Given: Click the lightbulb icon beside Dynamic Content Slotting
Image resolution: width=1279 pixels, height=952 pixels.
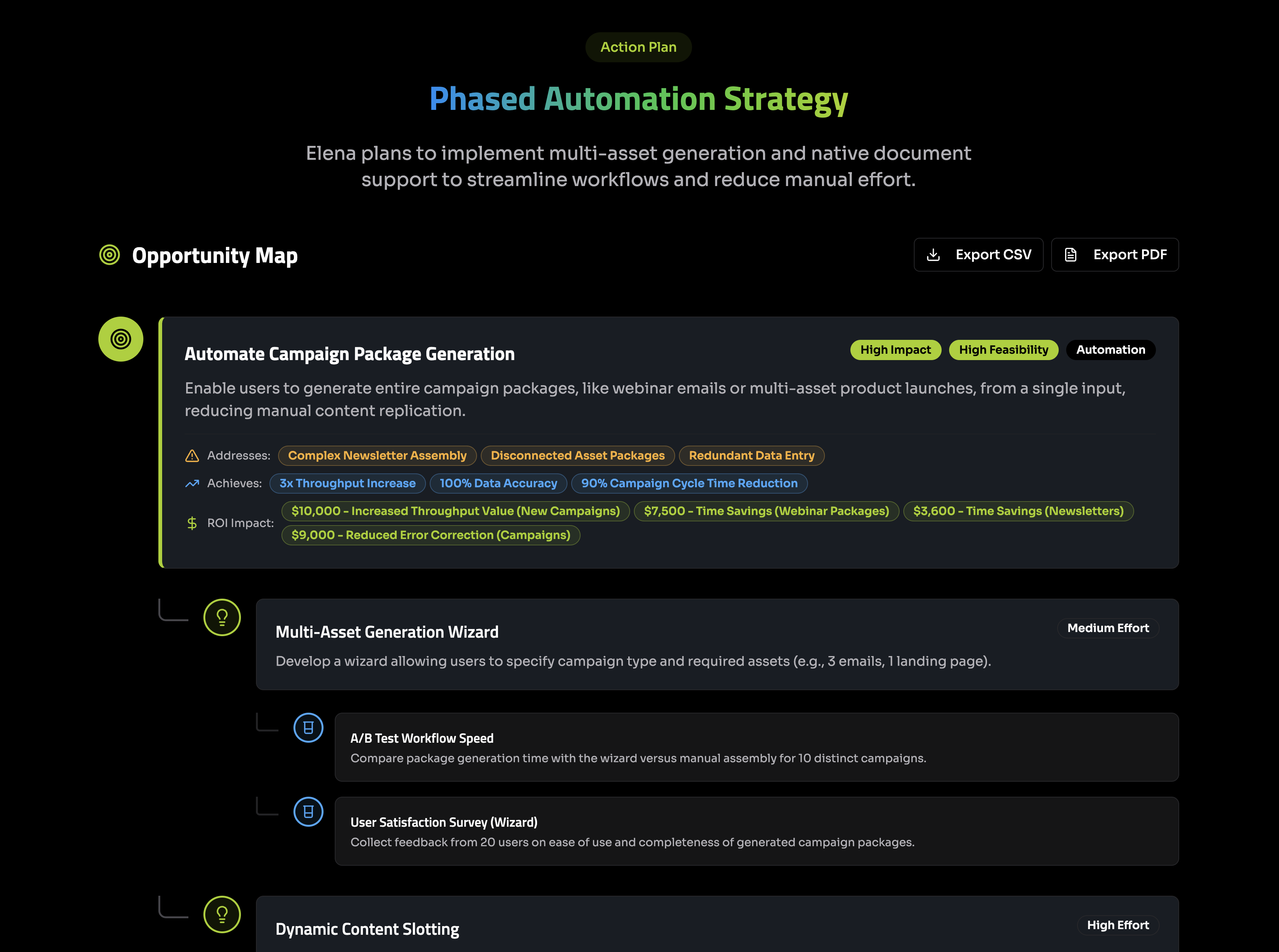Looking at the screenshot, I should (x=222, y=914).
